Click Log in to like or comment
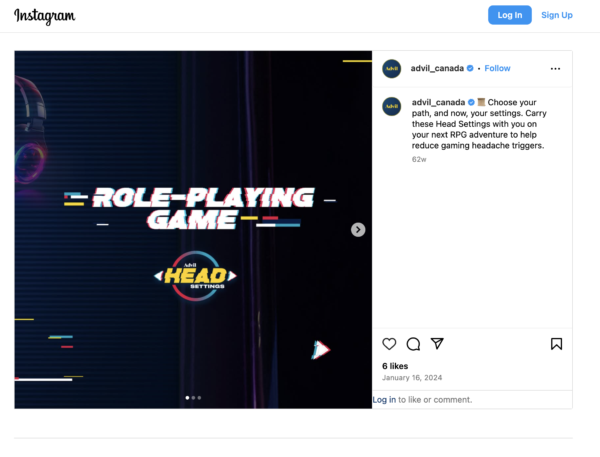600x457 pixels. click(x=384, y=400)
